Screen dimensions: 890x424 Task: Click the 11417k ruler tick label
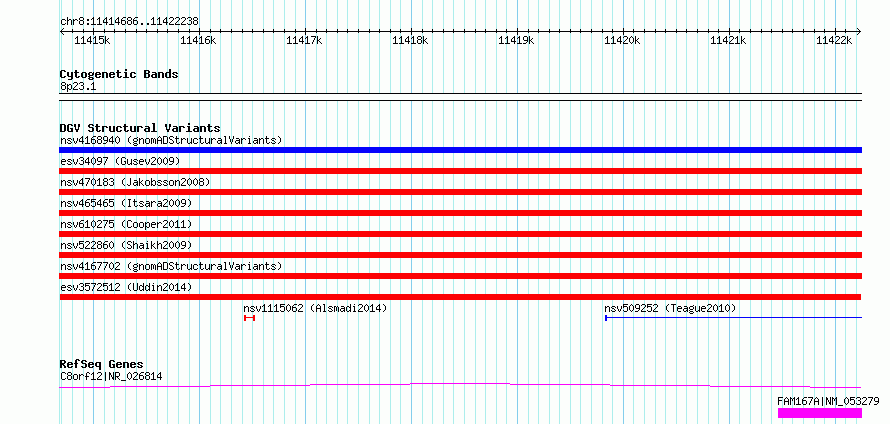(304, 40)
